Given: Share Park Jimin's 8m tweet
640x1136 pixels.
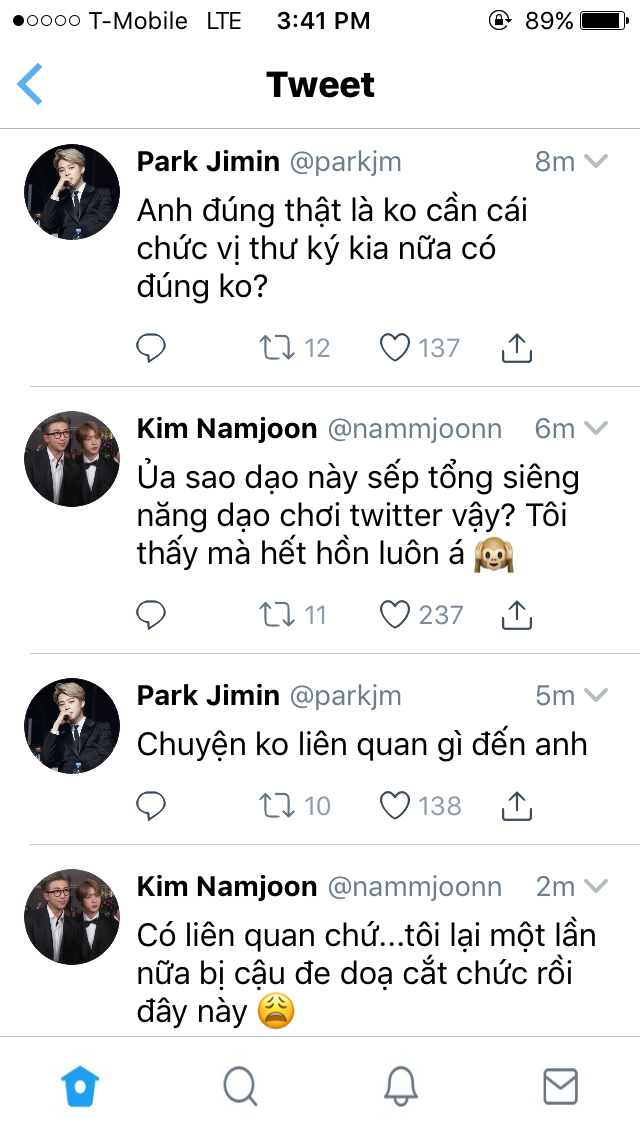Looking at the screenshot, I should pyautogui.click(x=516, y=348).
